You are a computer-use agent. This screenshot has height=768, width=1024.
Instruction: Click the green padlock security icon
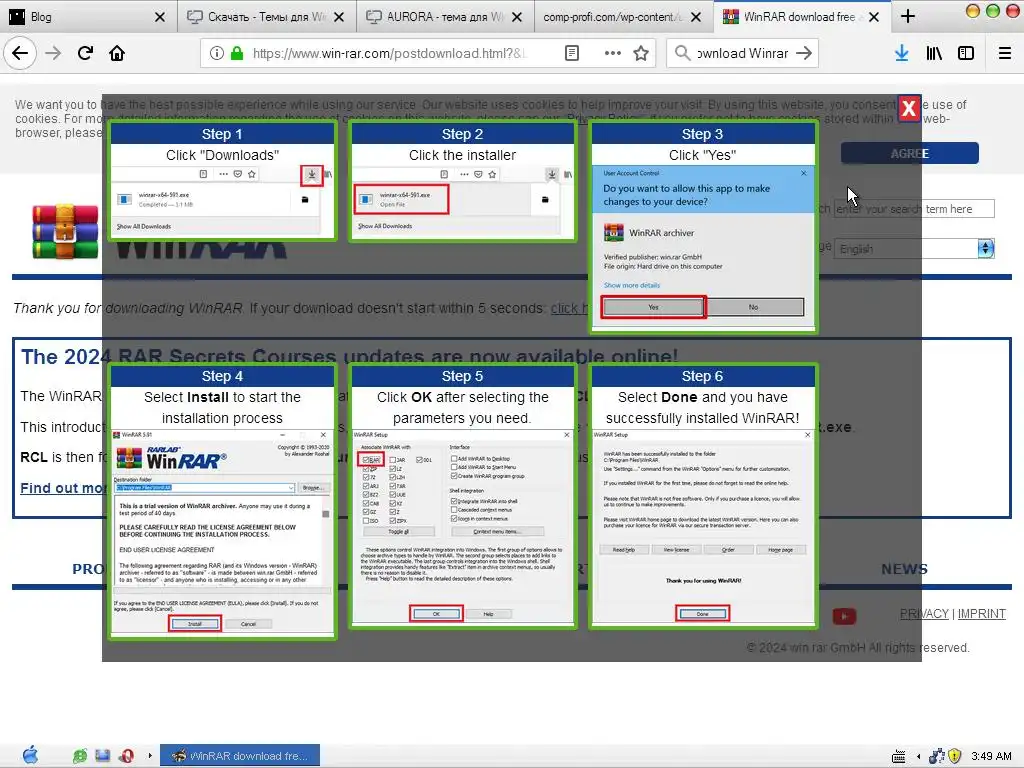click(237, 54)
